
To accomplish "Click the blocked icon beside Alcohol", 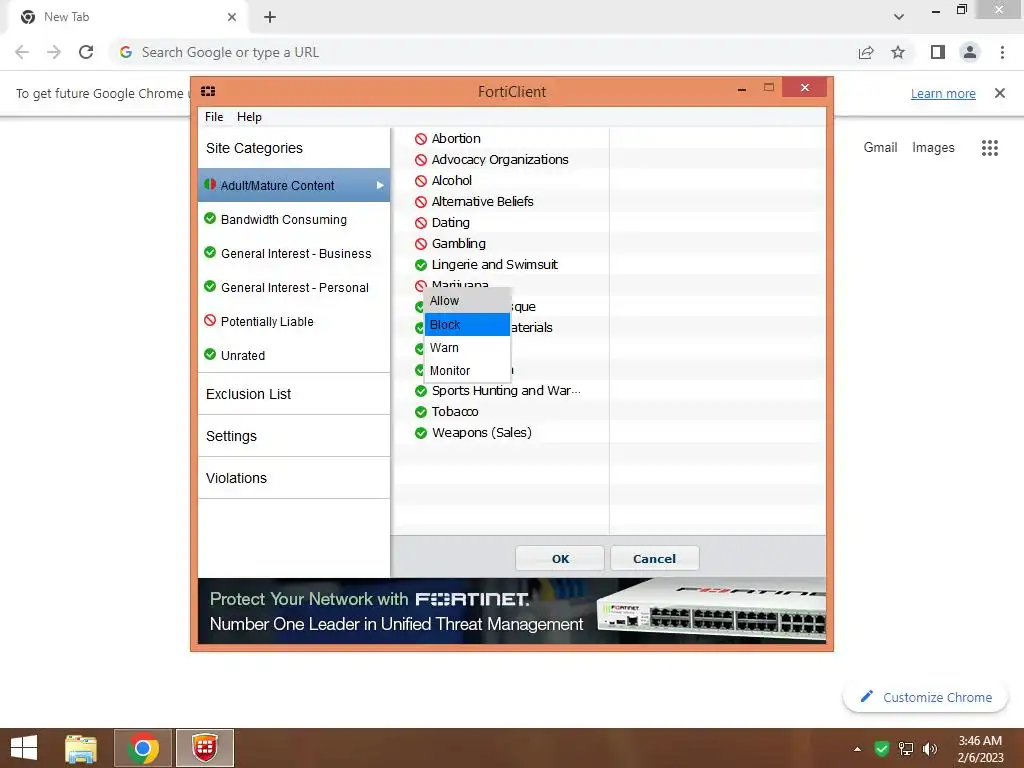I will [421, 181].
